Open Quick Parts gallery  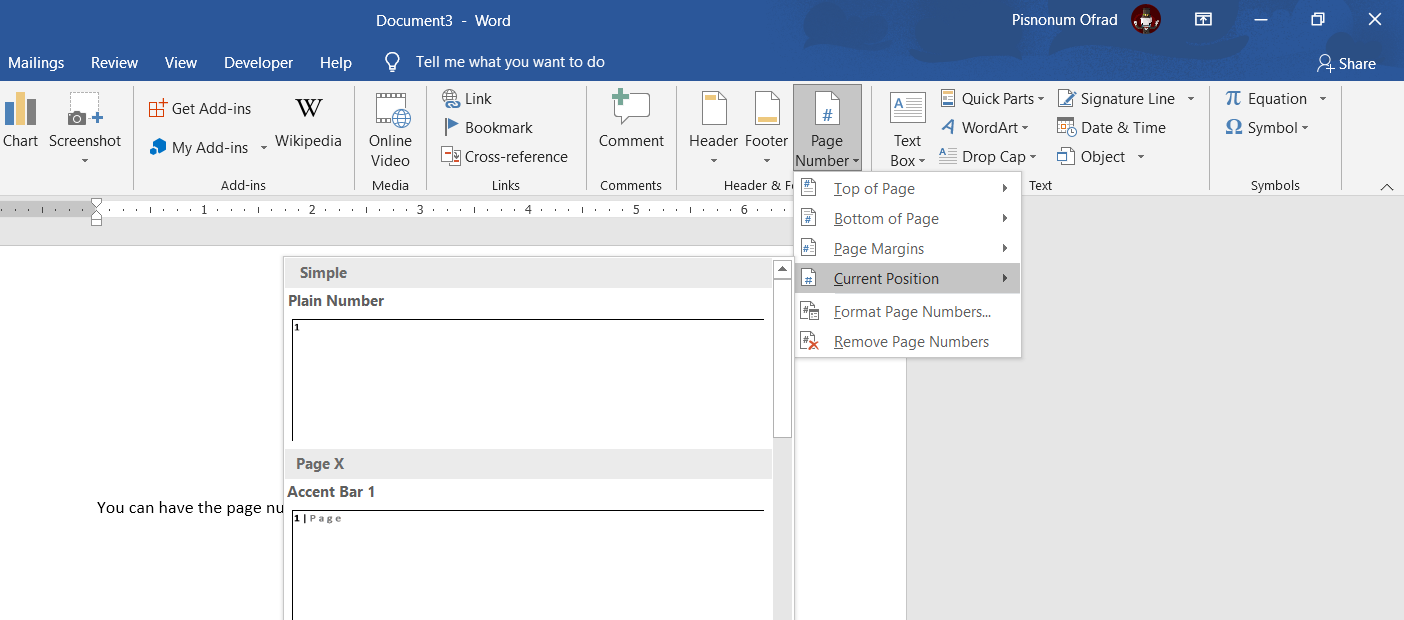(992, 98)
